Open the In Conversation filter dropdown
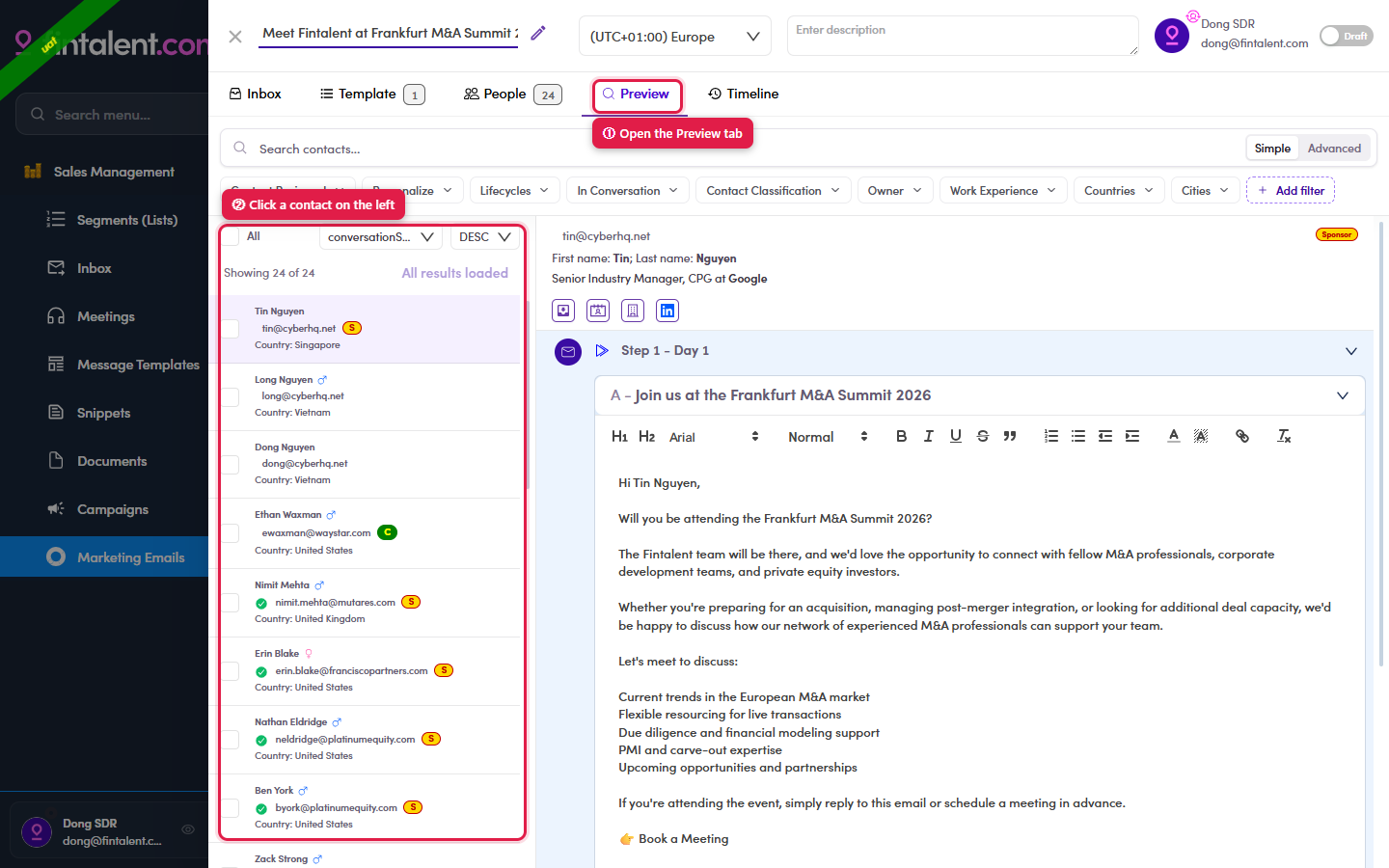The height and width of the screenshot is (868, 1389). coord(628,191)
